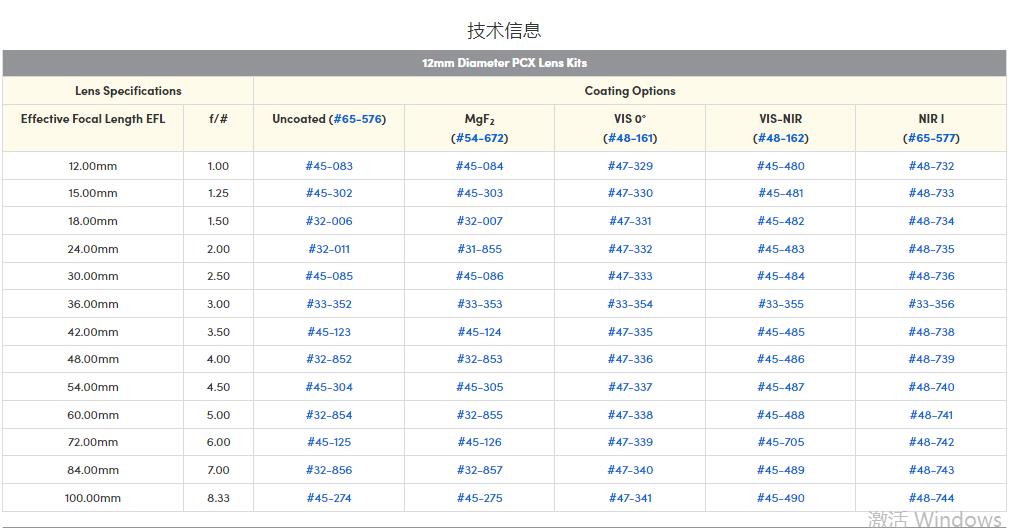The height and width of the screenshot is (528, 1009).
Task: Open lens link #47-333
Action: click(x=630, y=276)
